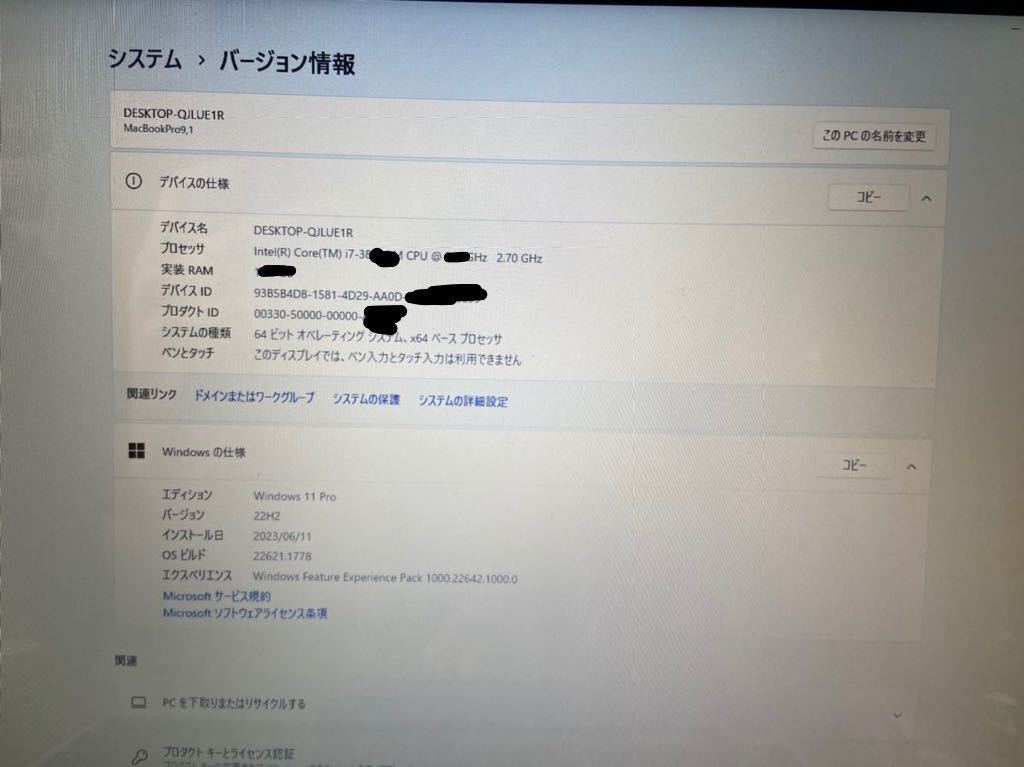Image resolution: width=1024 pixels, height=767 pixels.
Task: Open Microsoft ソフトウェアライセンス条項 link
Action: 245,613
